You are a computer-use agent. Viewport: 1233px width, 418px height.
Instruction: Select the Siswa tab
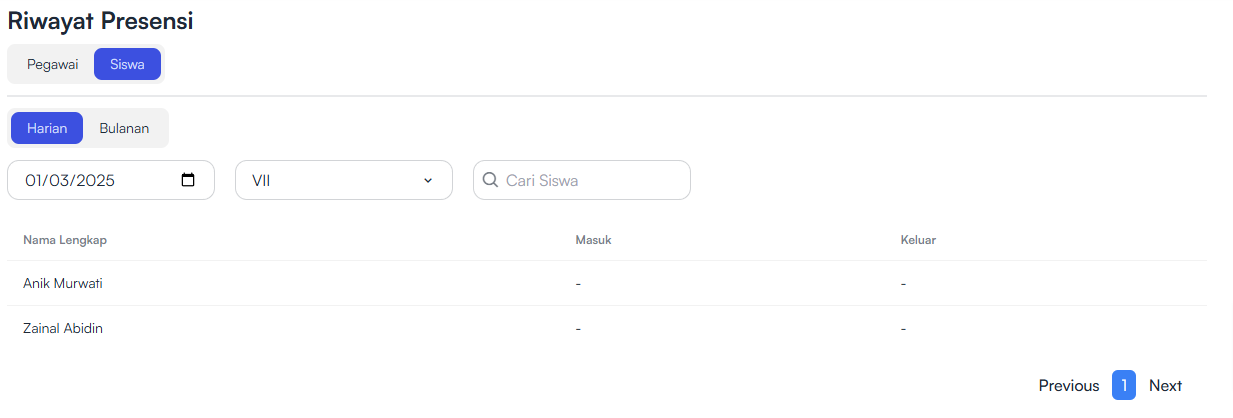(127, 64)
